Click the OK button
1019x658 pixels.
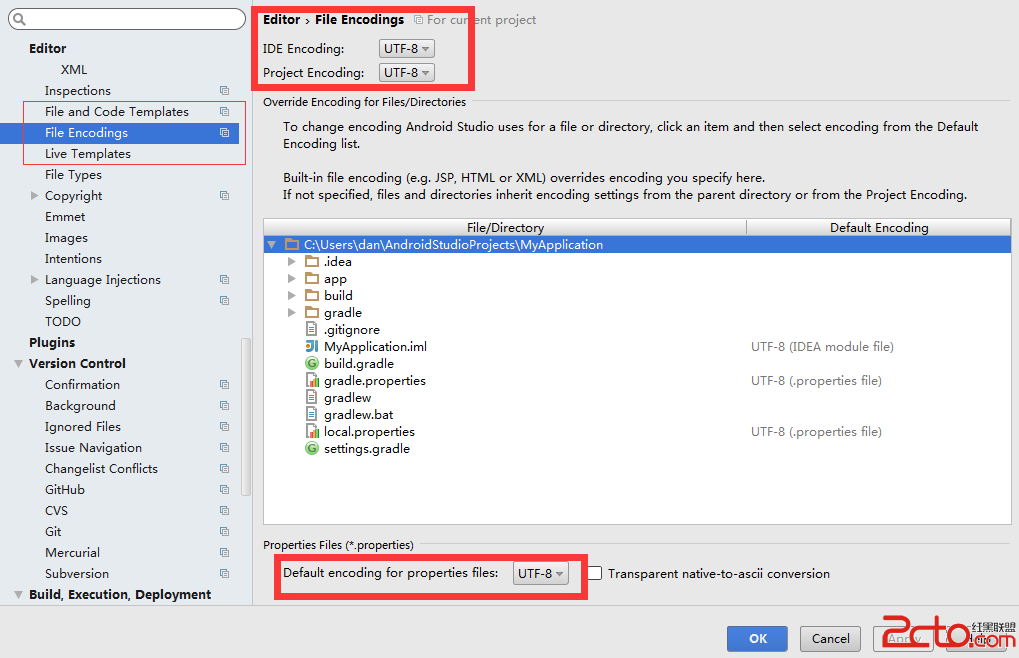click(x=757, y=639)
